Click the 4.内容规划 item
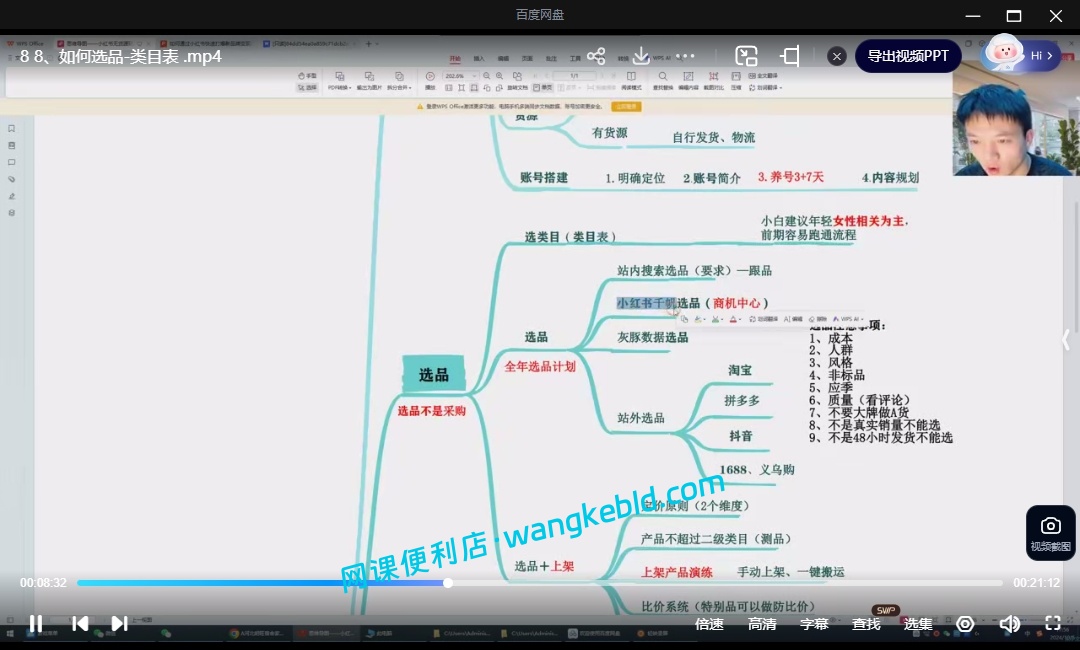1080x650 pixels. point(890,178)
